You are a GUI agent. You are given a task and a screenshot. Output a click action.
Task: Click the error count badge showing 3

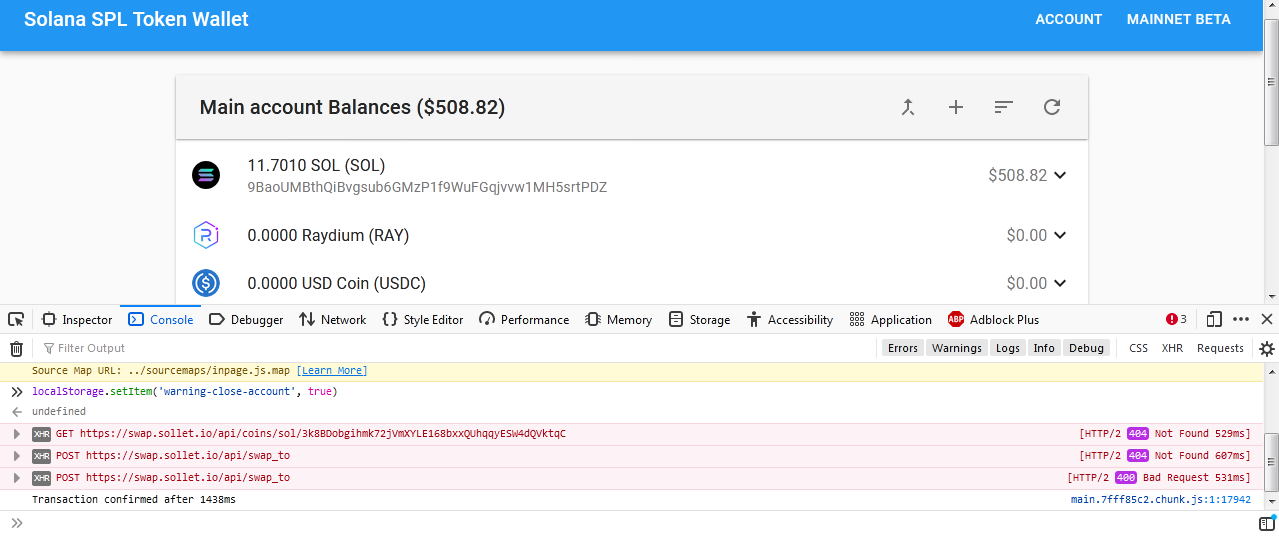click(1176, 319)
